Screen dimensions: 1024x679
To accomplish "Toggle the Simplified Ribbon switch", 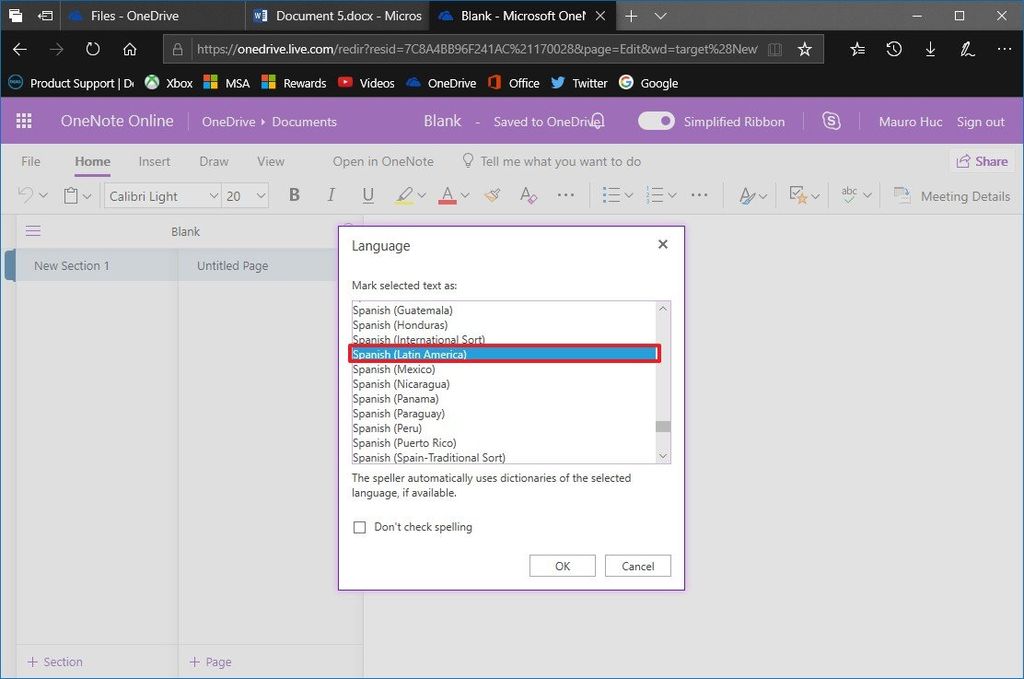I will click(656, 120).
